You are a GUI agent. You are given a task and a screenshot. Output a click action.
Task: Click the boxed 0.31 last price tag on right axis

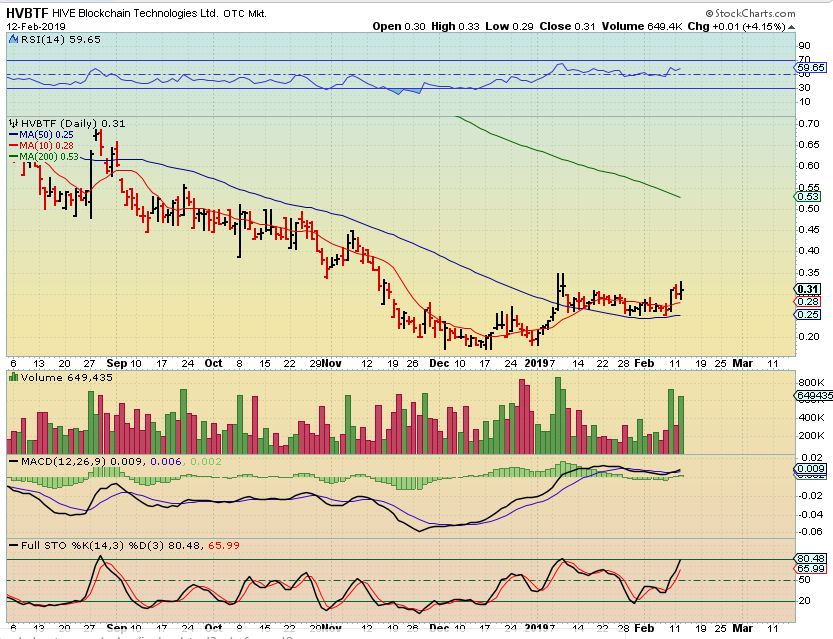pyautogui.click(x=808, y=289)
